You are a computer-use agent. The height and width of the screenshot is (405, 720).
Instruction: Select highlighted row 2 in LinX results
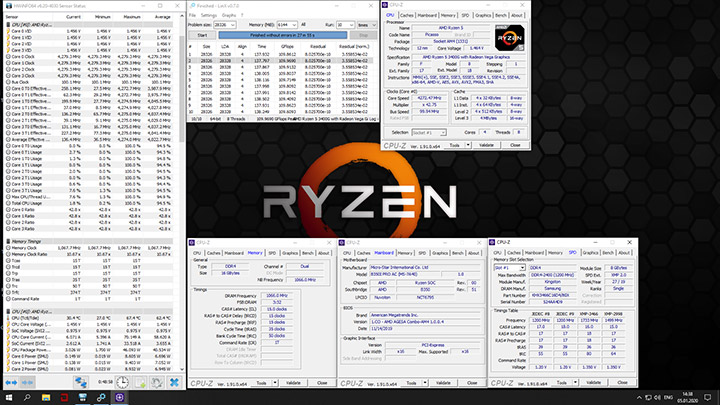(283, 61)
